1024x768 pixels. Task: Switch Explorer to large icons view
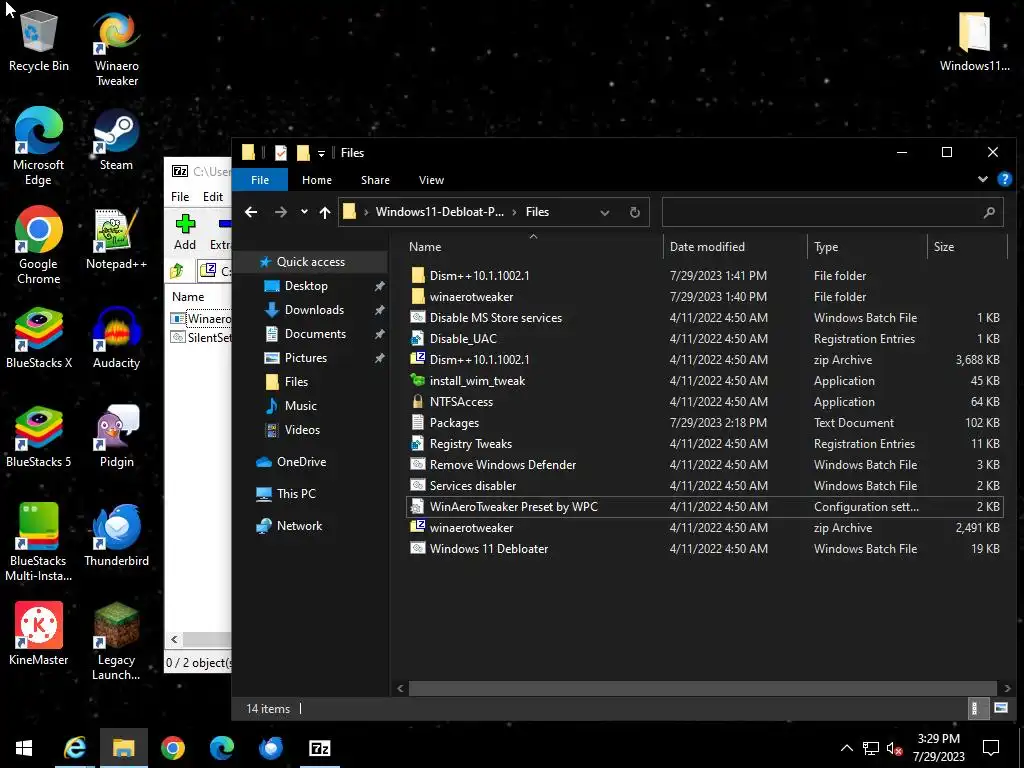1000,708
